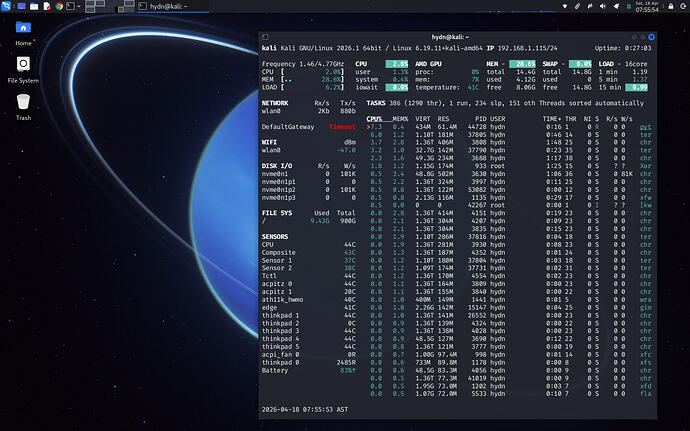Click the FILE SYS section heading
The image size is (690, 431).
pos(277,213)
